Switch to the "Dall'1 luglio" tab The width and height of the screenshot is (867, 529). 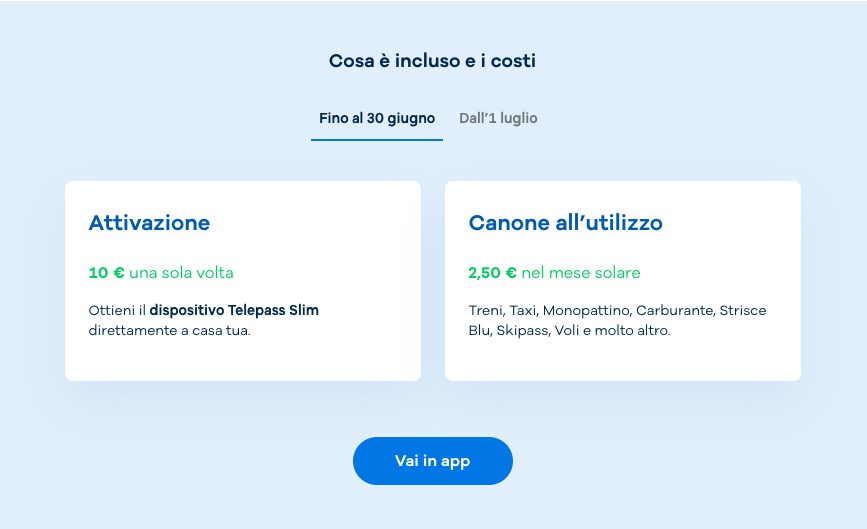point(498,118)
